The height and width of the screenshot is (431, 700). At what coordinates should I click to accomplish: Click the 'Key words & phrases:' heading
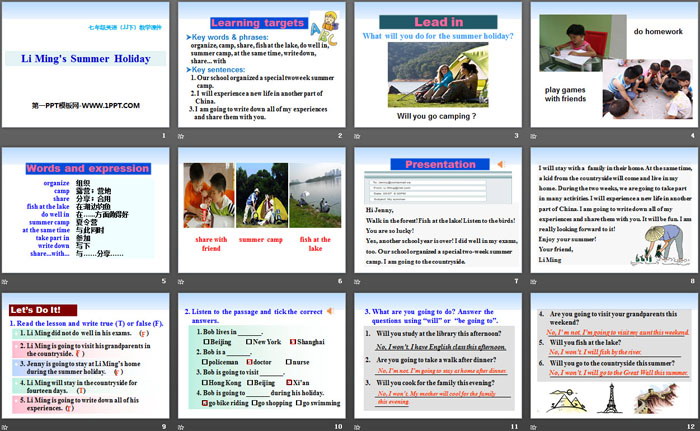point(230,37)
